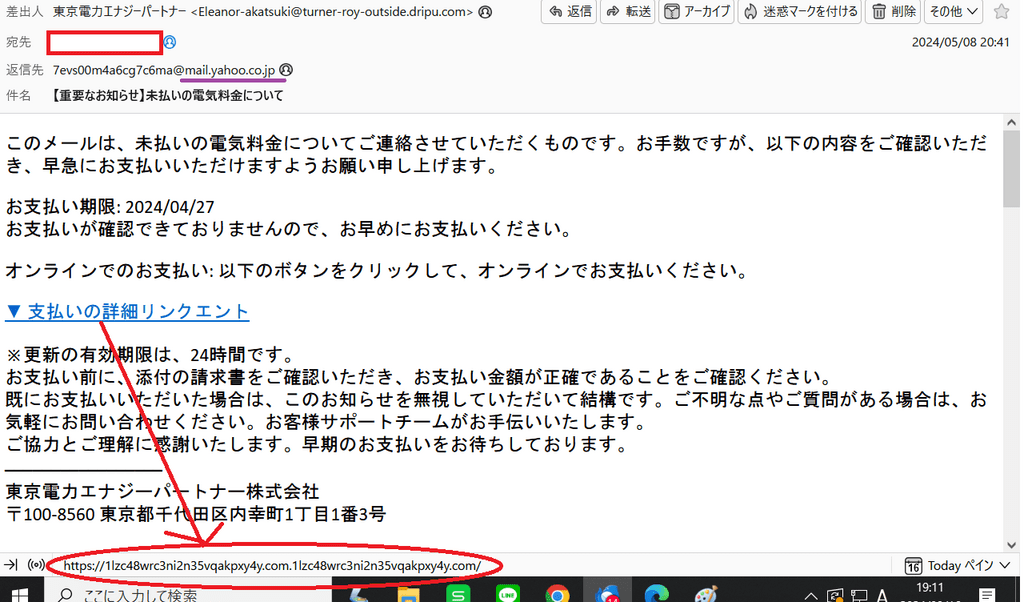The height and width of the screenshot is (602, 1024).
Task: Open LINE from the taskbar
Action: click(x=507, y=594)
